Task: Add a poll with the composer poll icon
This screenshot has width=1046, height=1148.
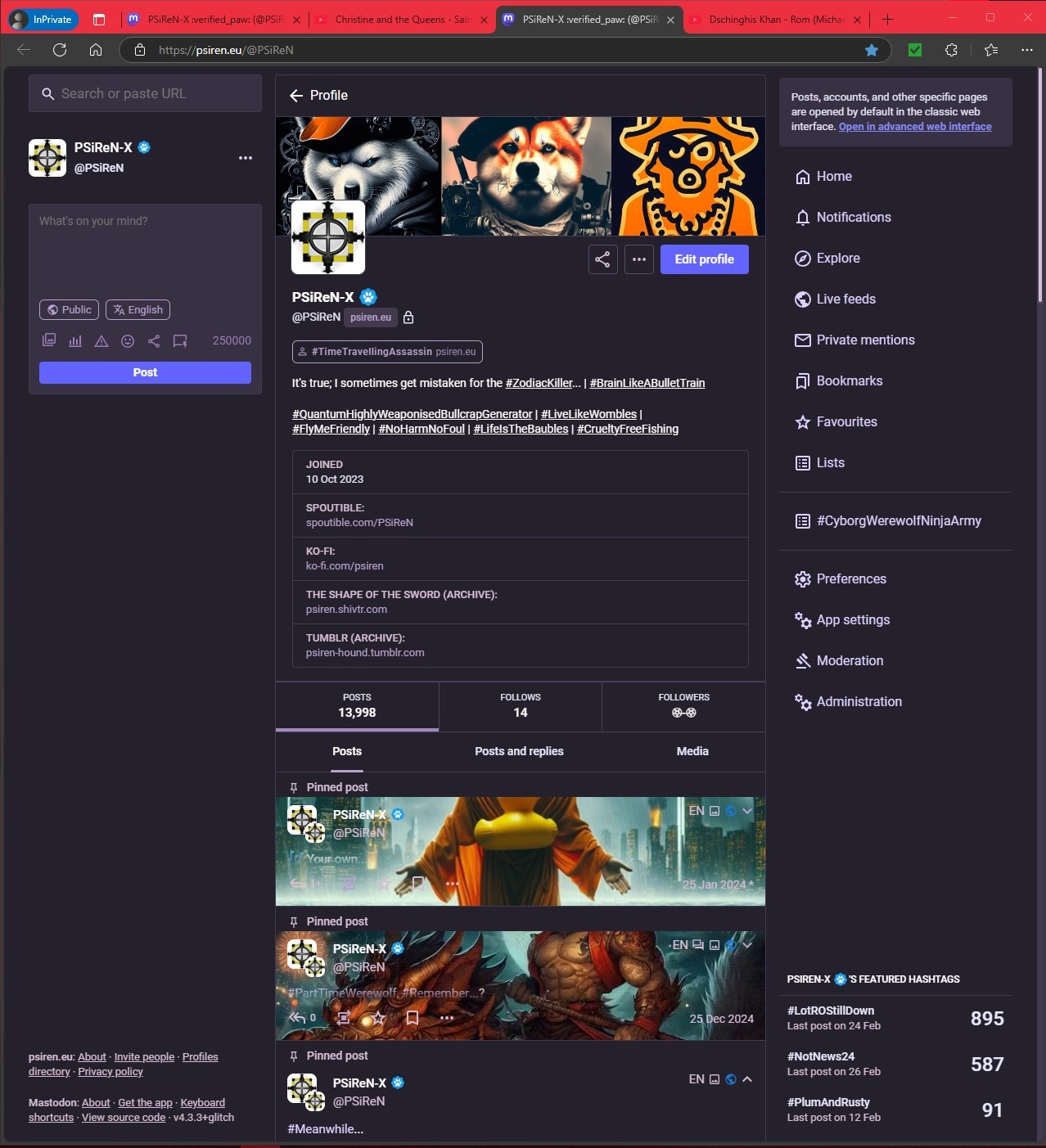Action: click(75, 340)
